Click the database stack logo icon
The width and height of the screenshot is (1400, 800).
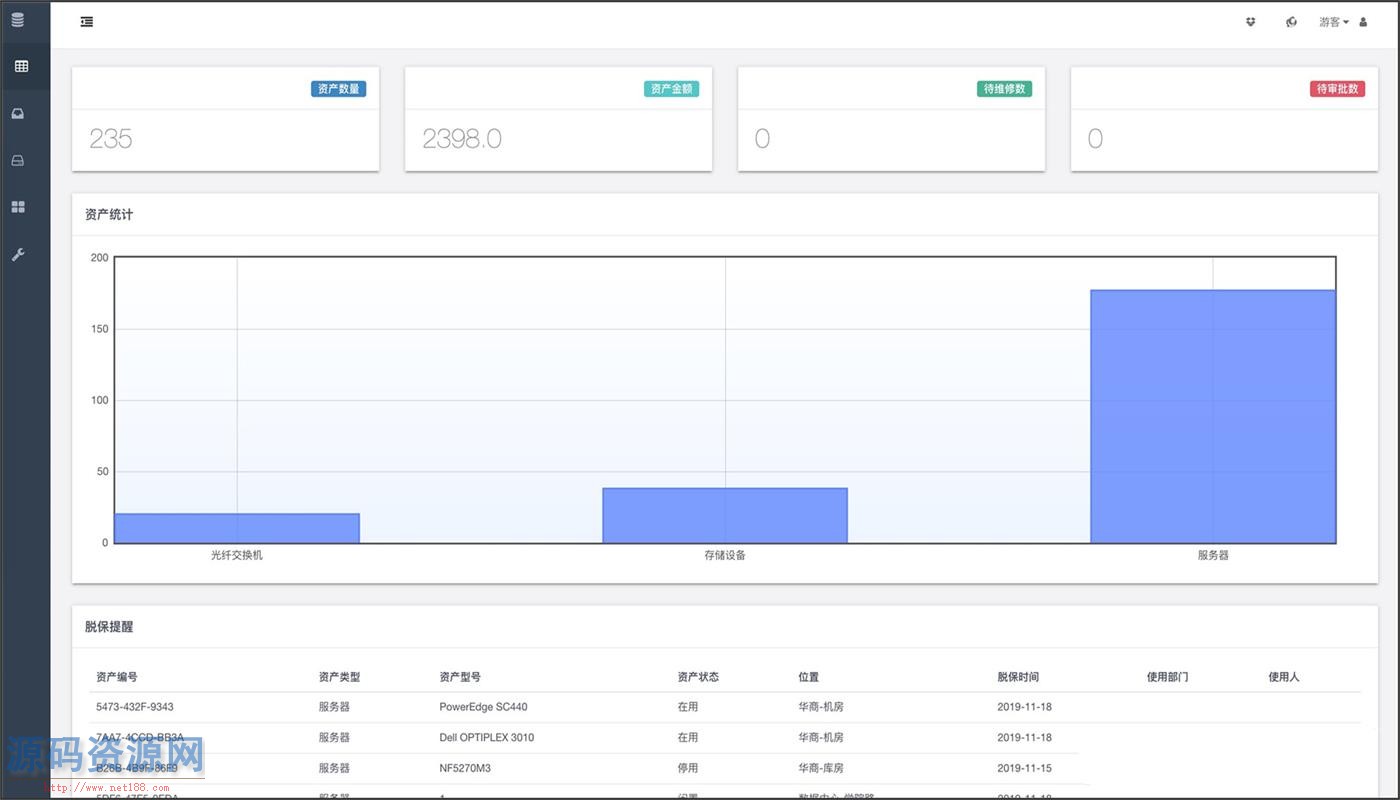(18, 20)
